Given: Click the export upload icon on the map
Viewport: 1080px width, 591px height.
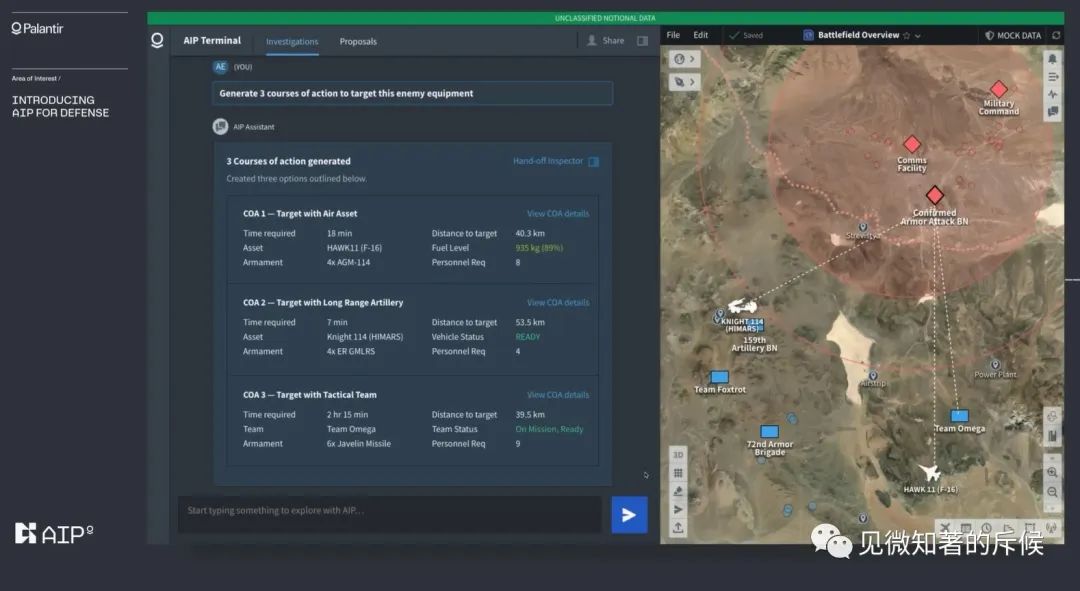Looking at the screenshot, I should click(x=678, y=528).
